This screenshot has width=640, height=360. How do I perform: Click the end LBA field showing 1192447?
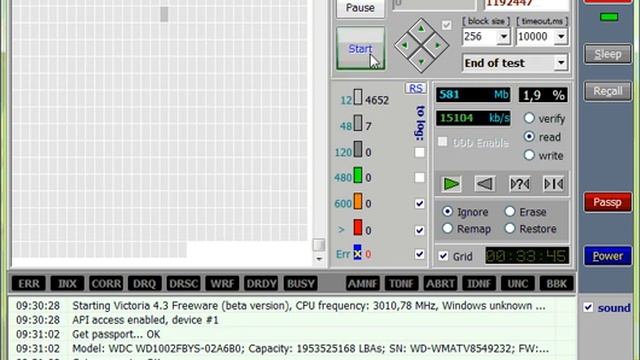[x=526, y=4]
